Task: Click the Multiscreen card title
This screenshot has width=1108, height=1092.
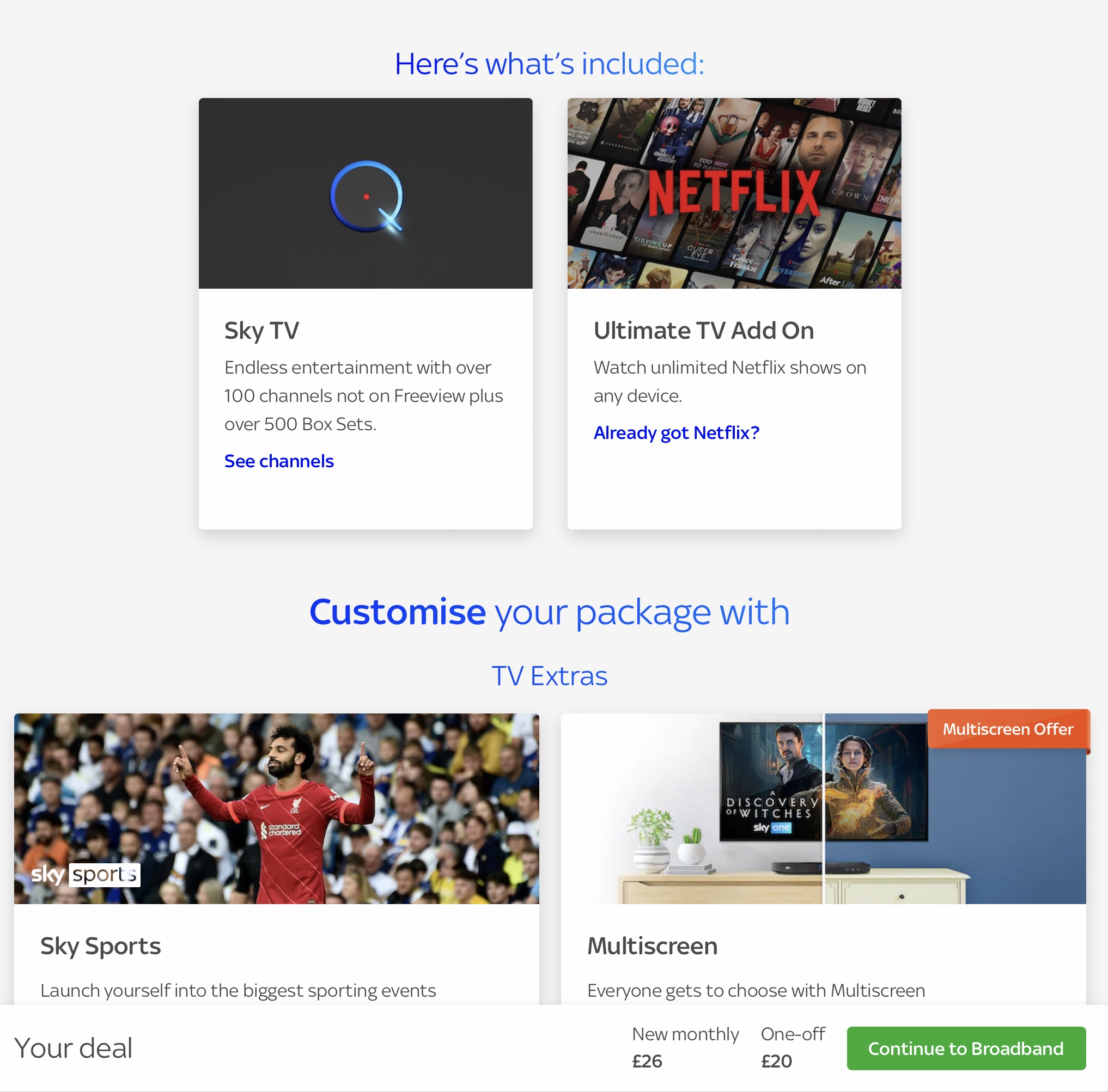Action: tap(652, 947)
